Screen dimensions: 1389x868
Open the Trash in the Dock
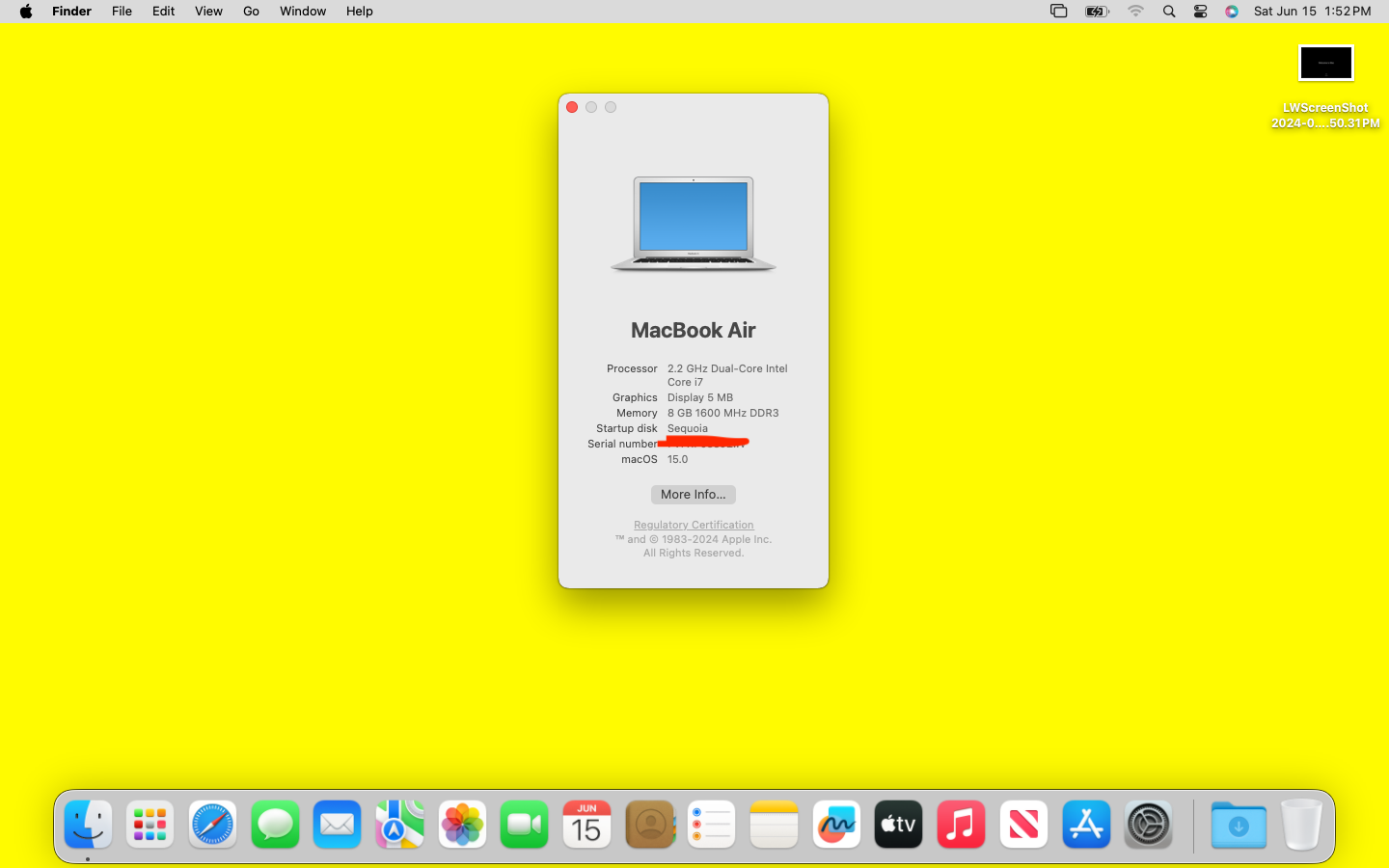point(1301,825)
